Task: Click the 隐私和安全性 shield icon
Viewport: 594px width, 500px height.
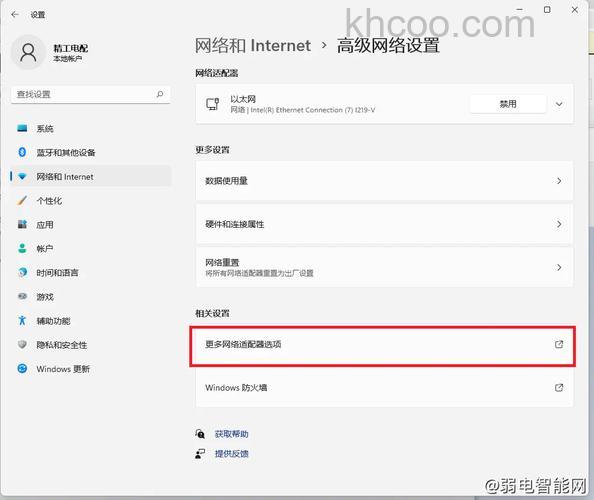Action: (22, 344)
